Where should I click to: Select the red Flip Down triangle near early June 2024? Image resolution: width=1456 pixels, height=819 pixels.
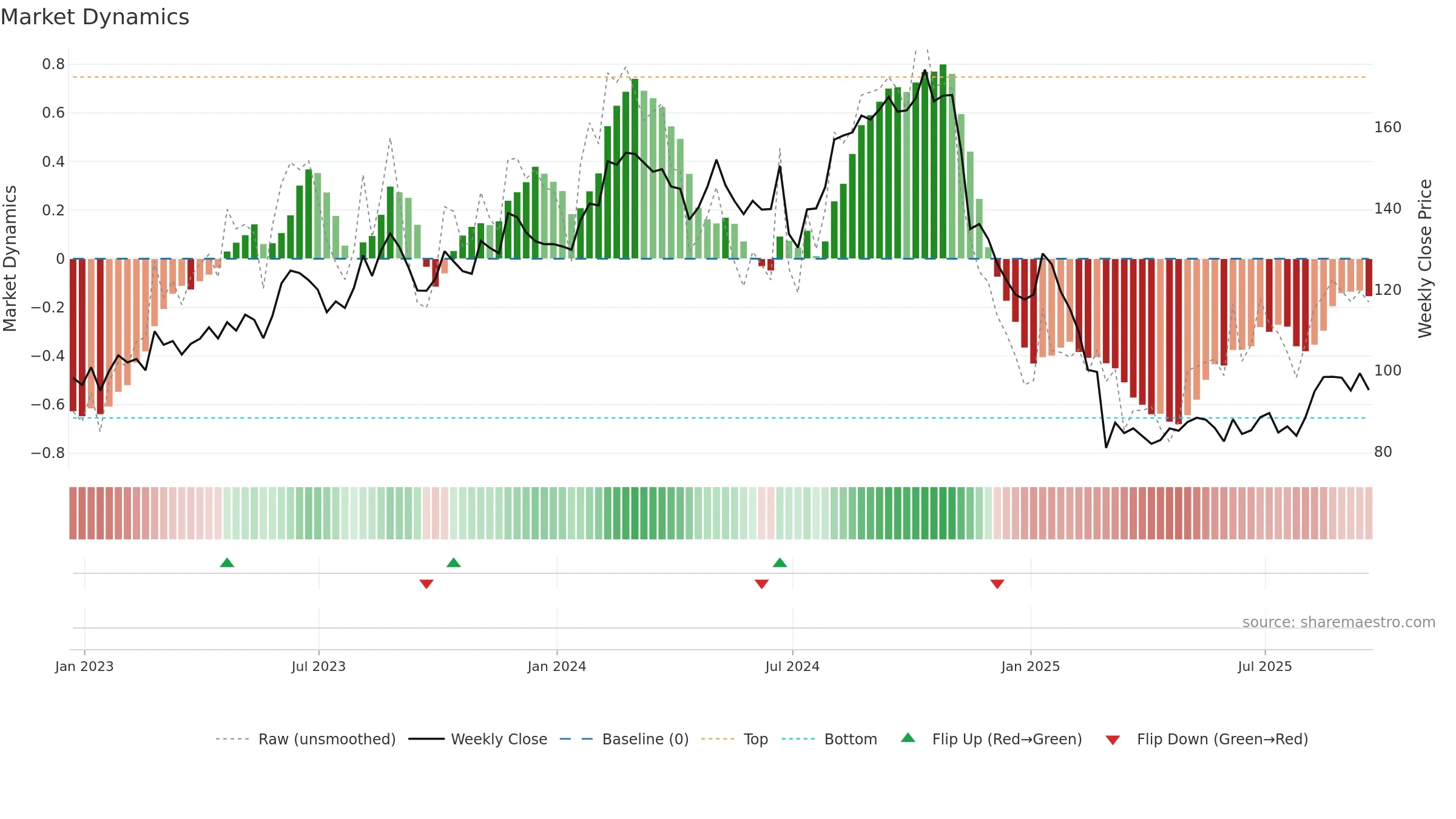761,584
